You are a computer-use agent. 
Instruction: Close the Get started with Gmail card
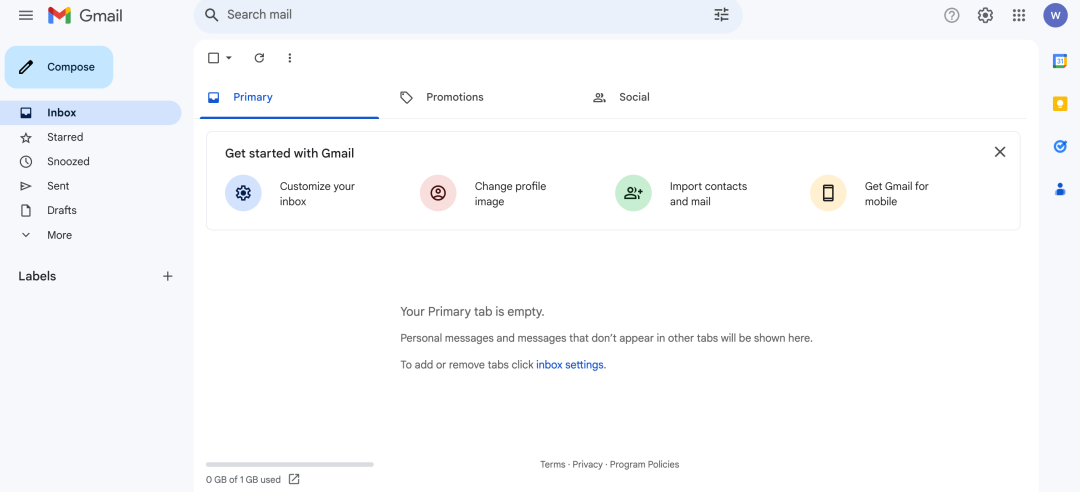[x=1000, y=152]
